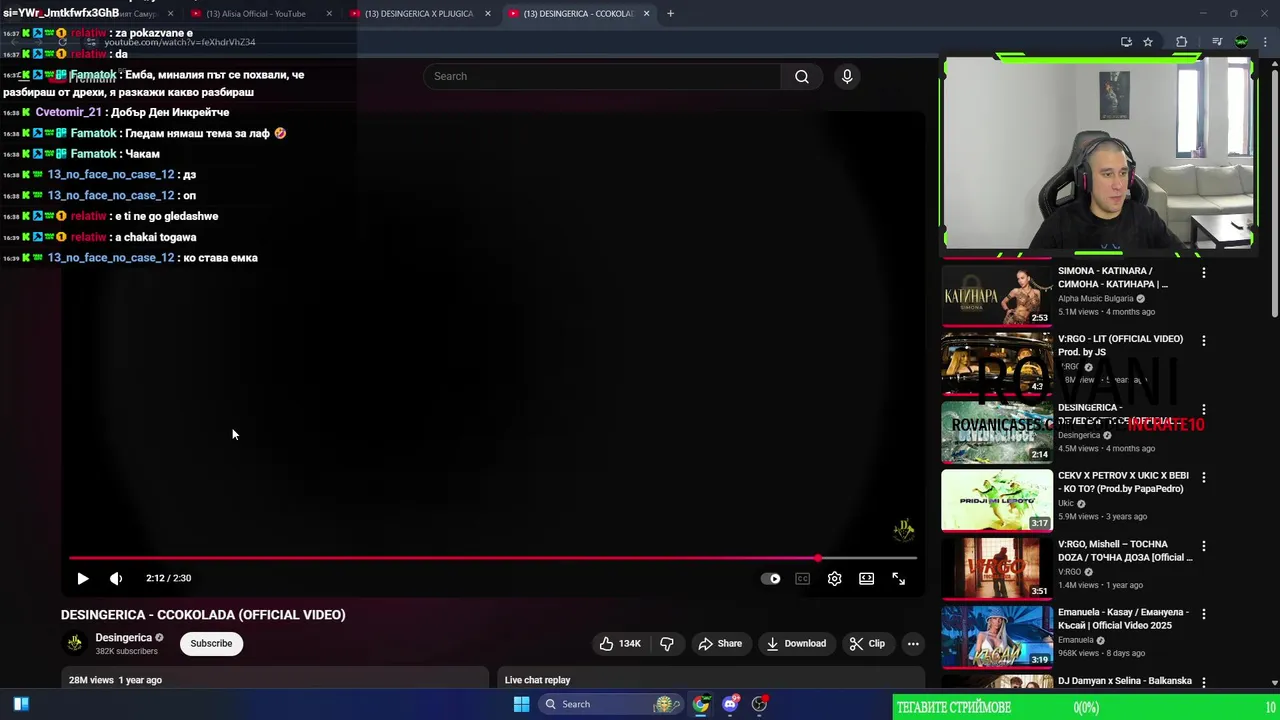Select the DESINGERICA - CCOKOLADA tab

pyautogui.click(x=578, y=14)
